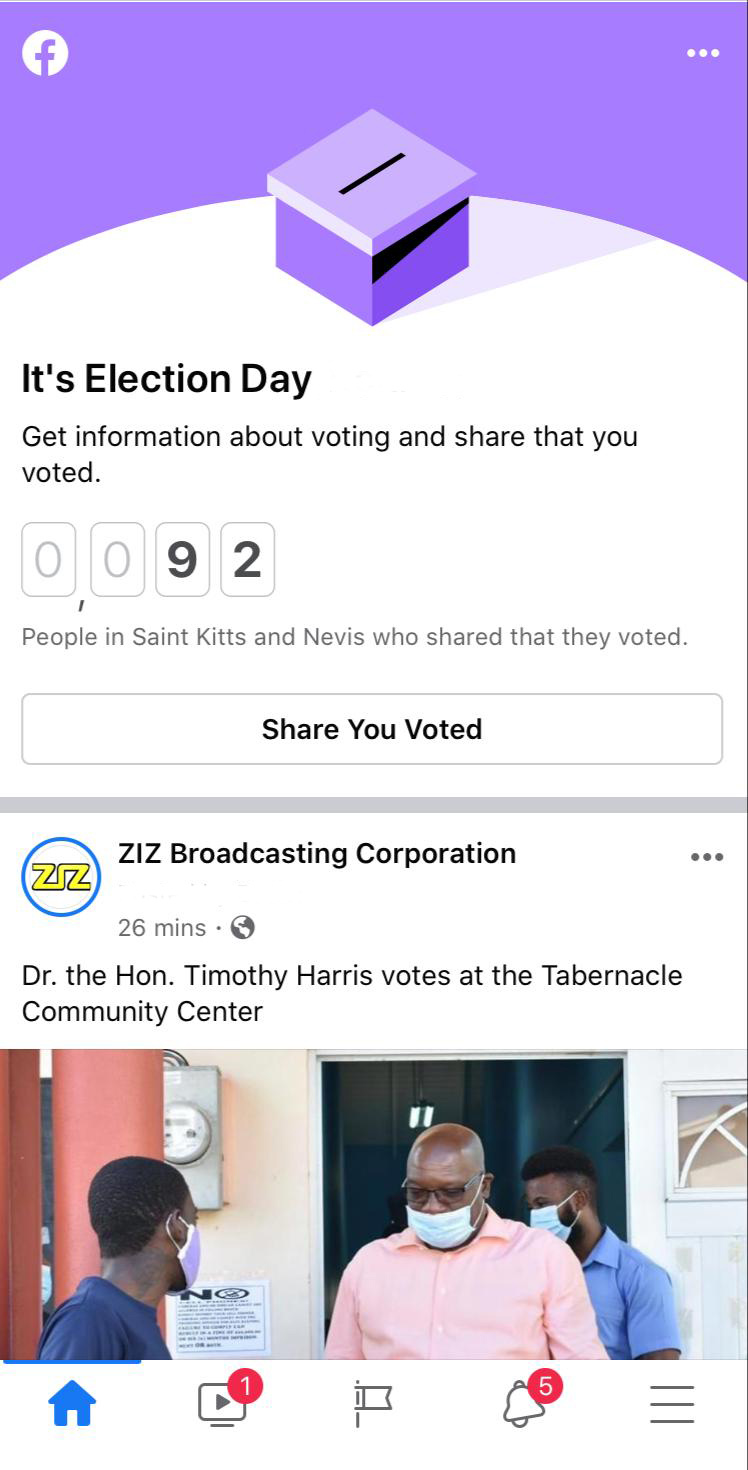Click the Saint Kitts and Nevis voters caption
The image size is (748, 1470).
(355, 637)
